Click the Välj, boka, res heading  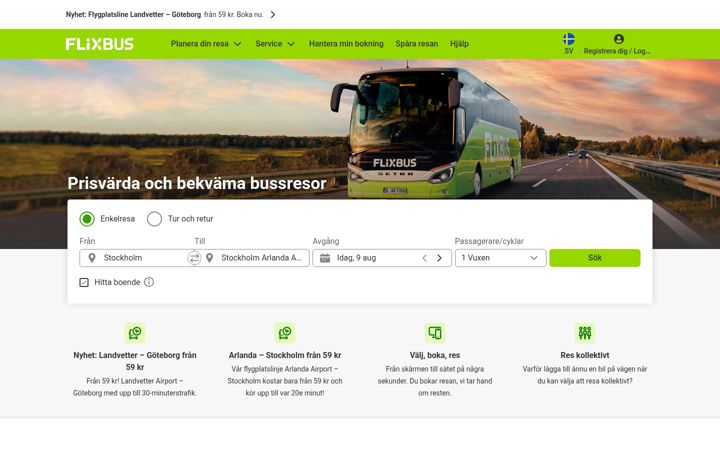point(435,355)
